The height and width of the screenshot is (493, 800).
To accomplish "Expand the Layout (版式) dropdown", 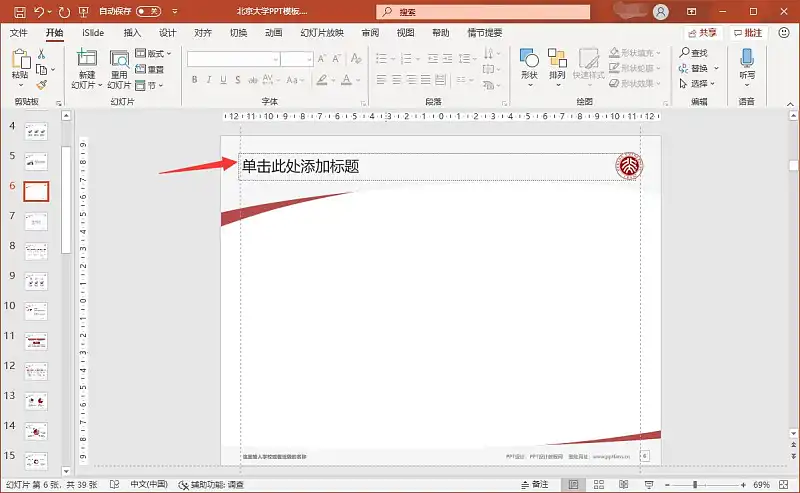I will [x=154, y=53].
